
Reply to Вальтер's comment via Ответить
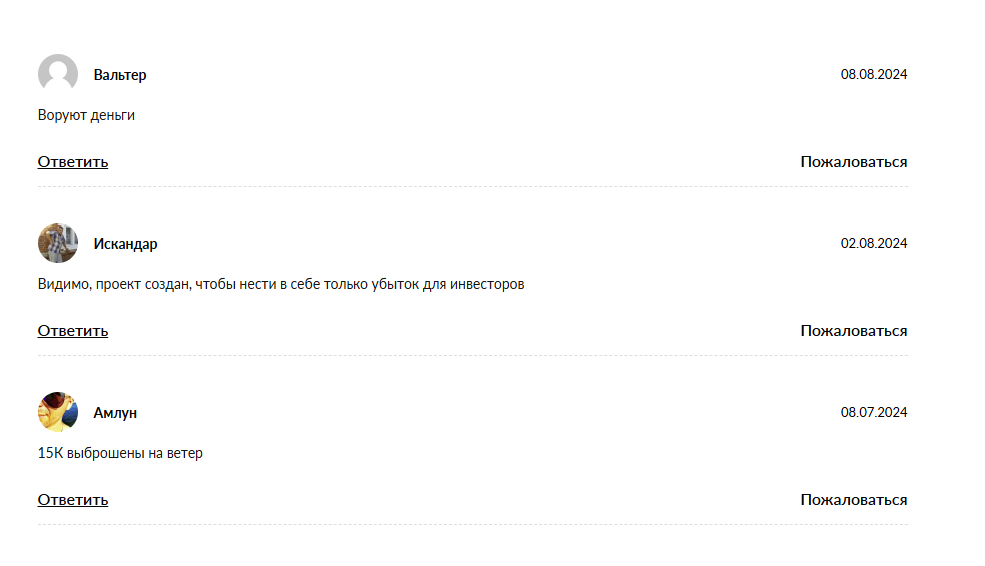(x=73, y=162)
